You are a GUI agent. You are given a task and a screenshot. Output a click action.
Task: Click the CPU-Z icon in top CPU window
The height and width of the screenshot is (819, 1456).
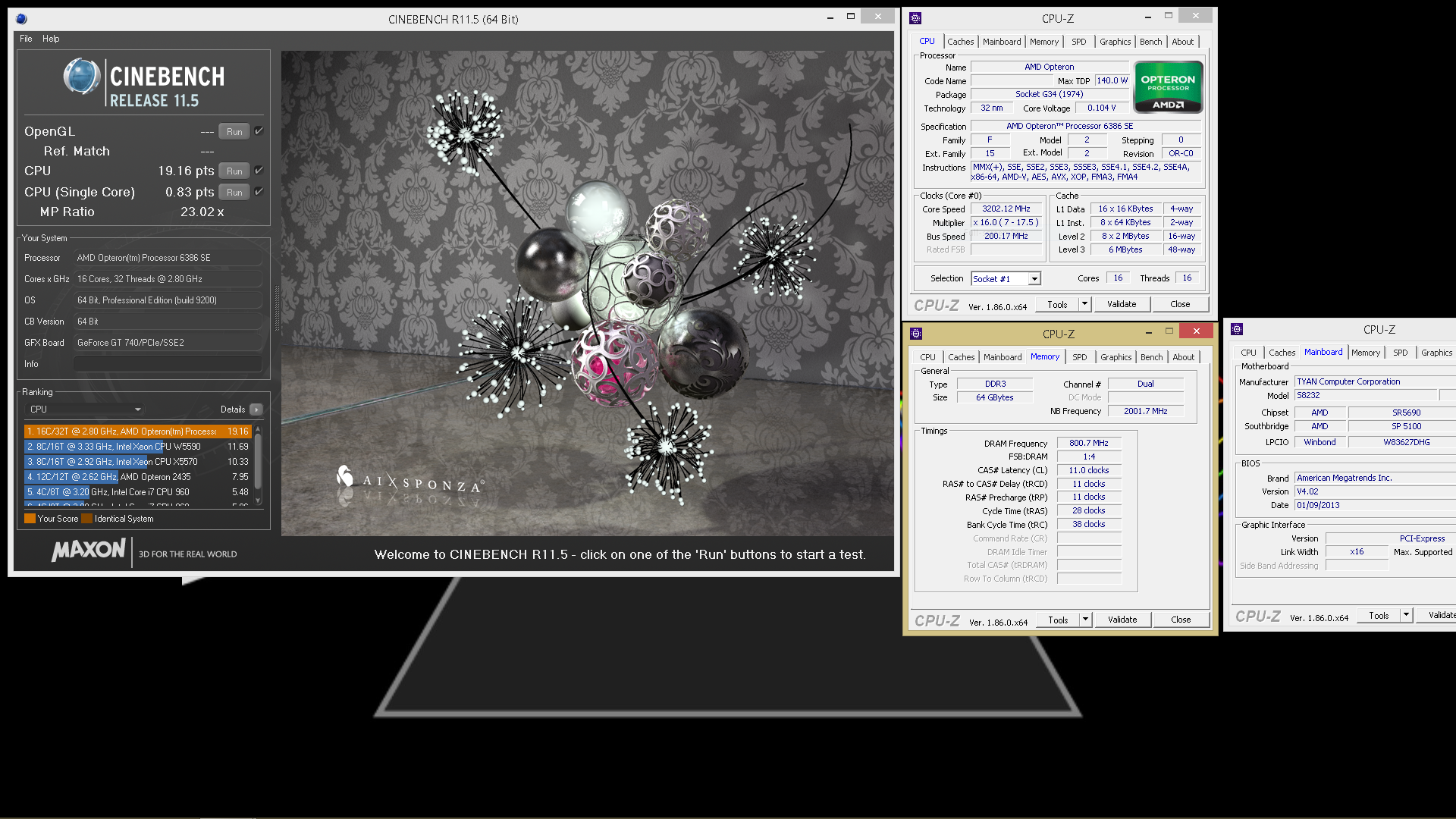[x=915, y=18]
